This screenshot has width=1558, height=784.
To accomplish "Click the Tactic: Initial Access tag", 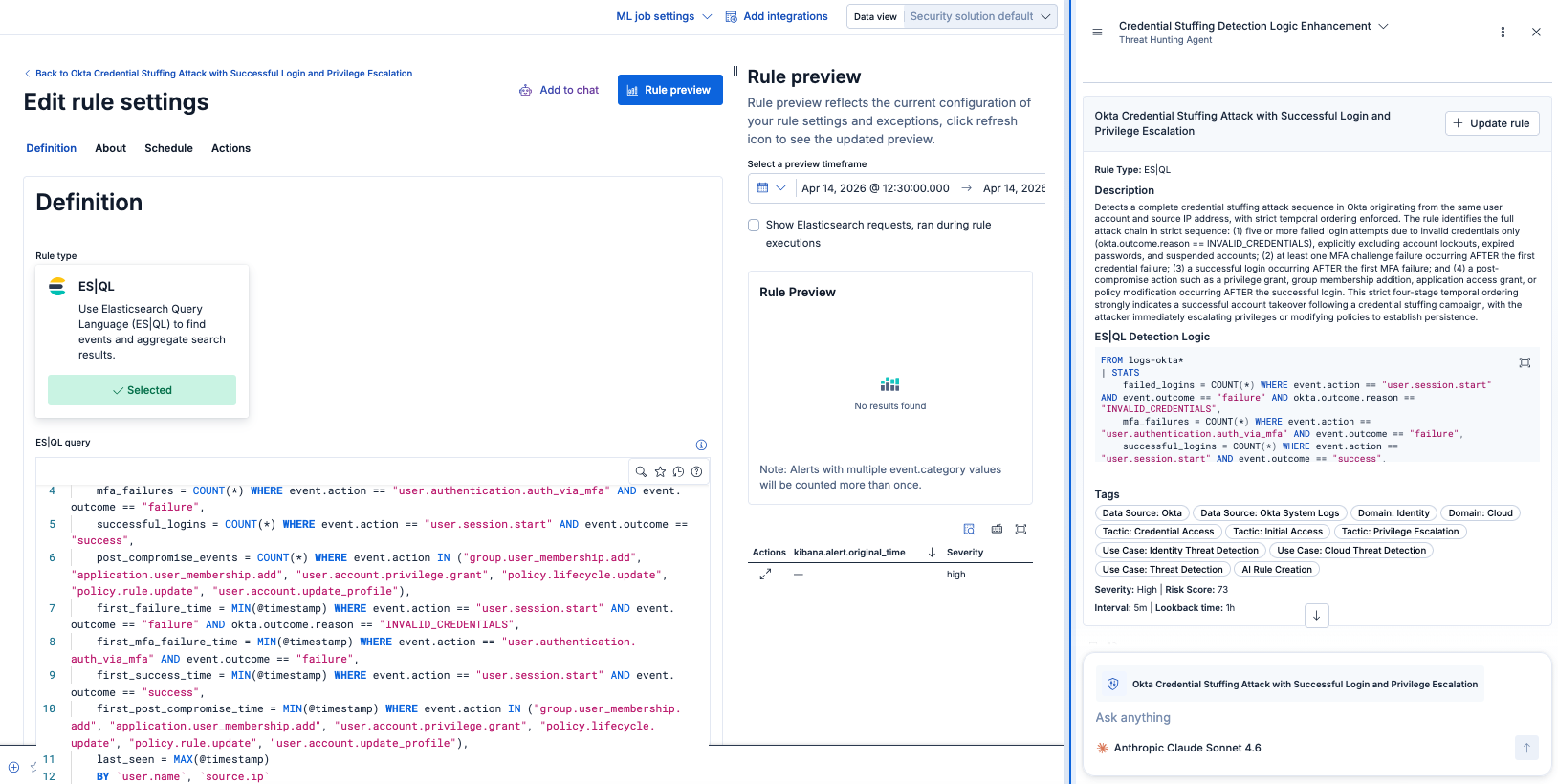I will tap(1278, 532).
